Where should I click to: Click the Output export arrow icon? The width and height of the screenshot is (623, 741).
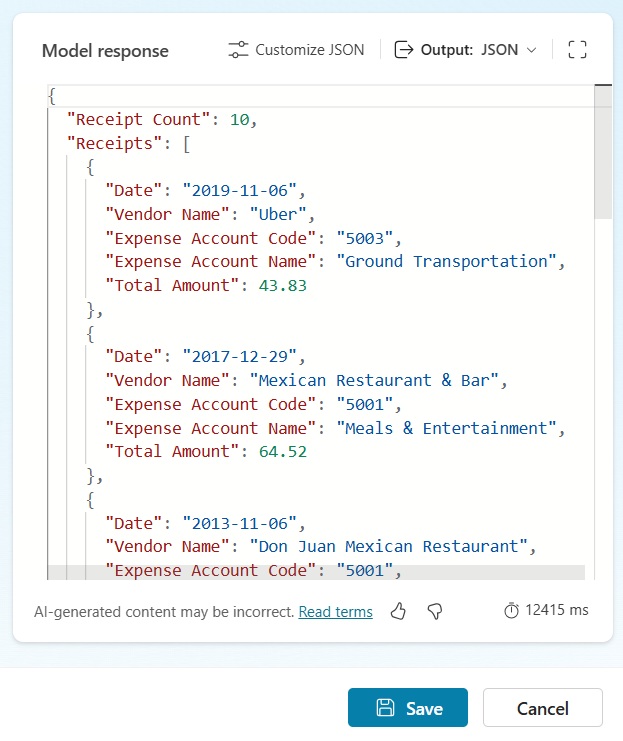click(404, 50)
